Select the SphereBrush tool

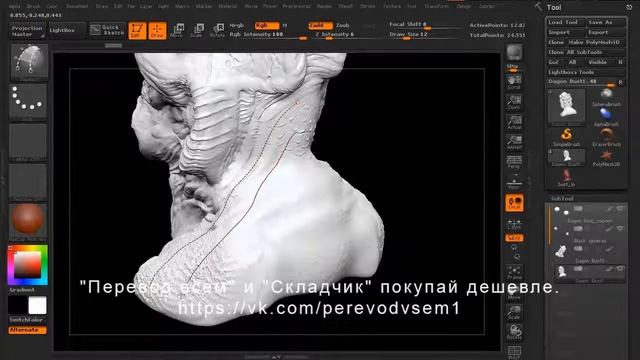(606, 98)
